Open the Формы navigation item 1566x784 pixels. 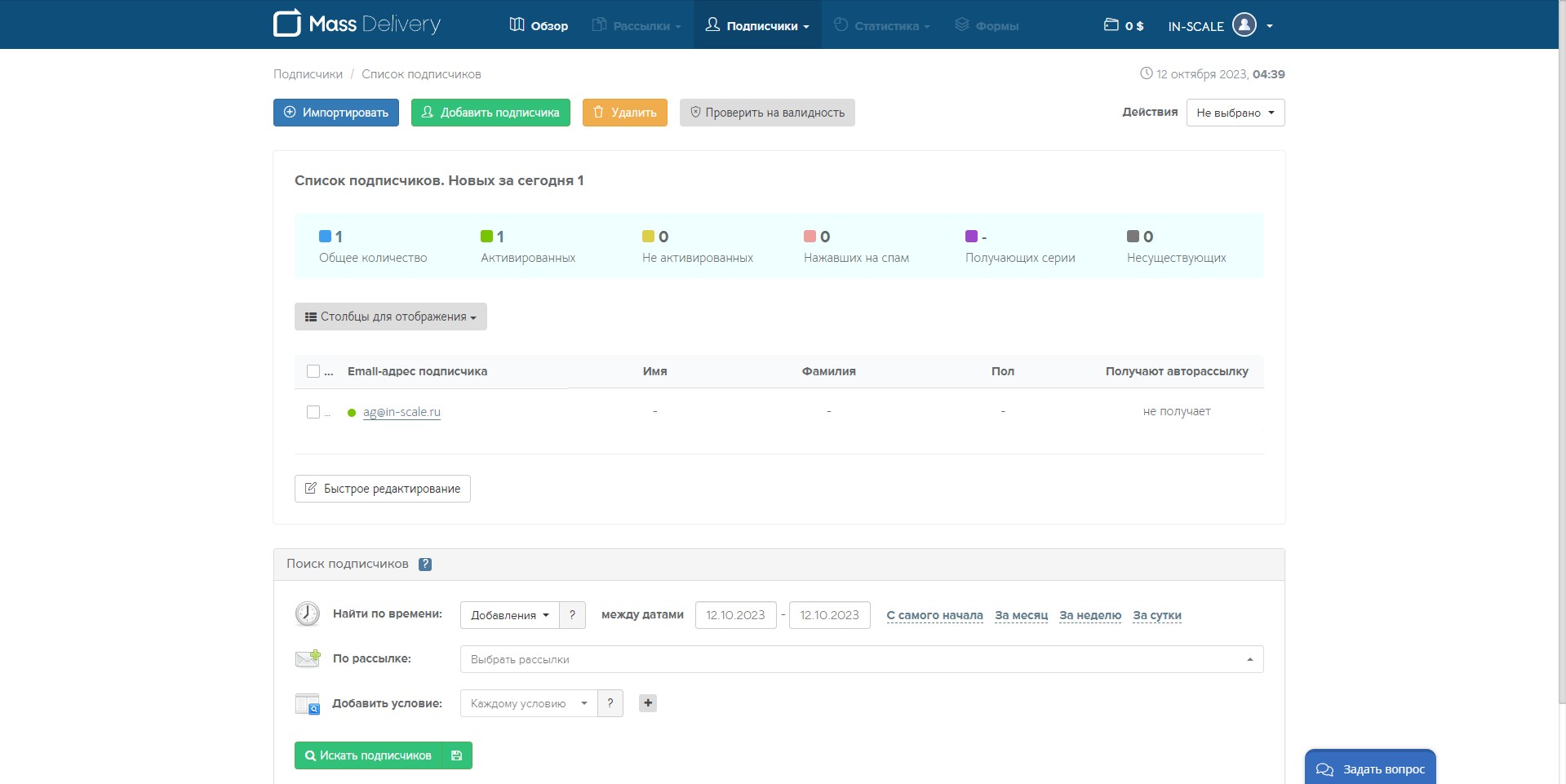987,25
